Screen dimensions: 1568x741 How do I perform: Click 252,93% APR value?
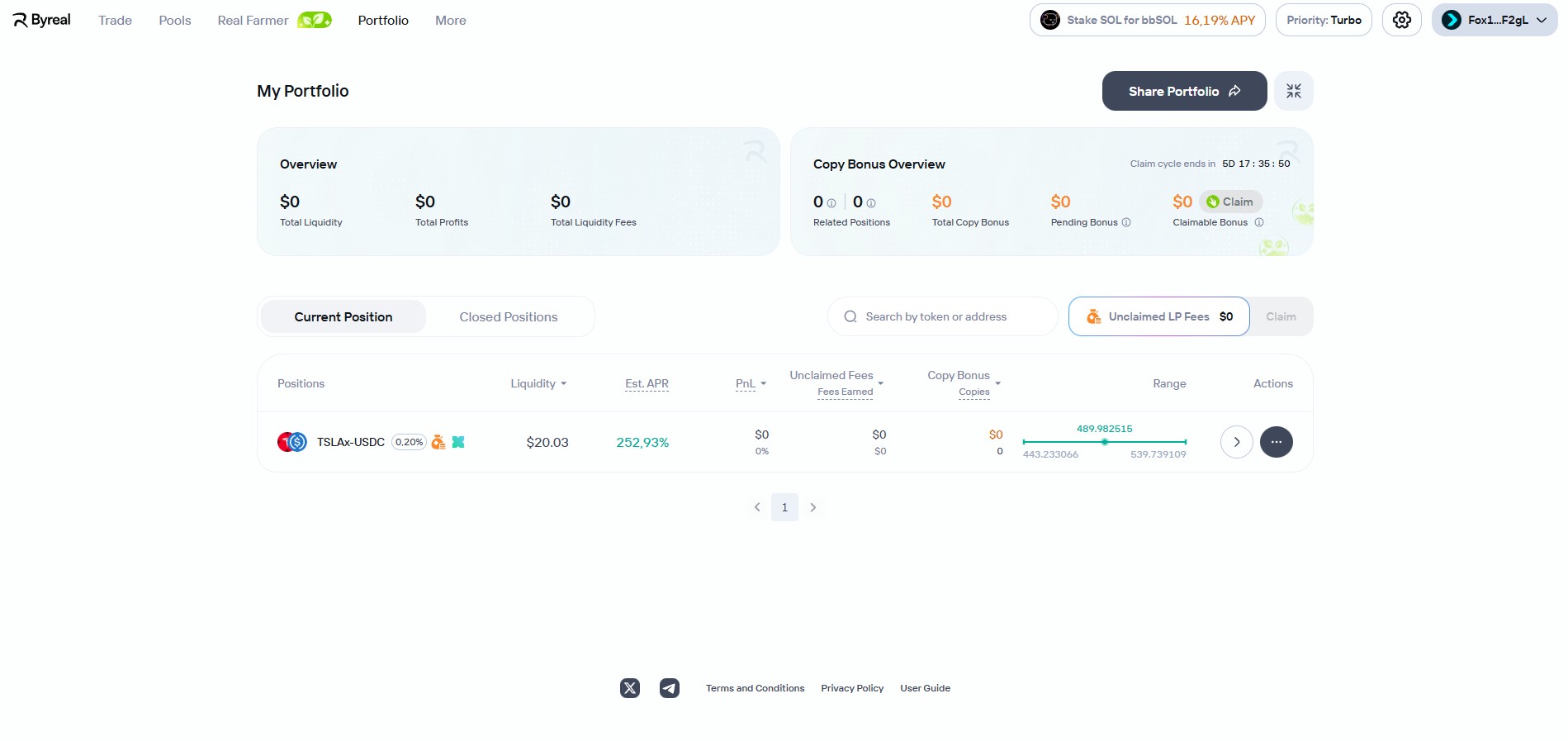pyautogui.click(x=642, y=442)
